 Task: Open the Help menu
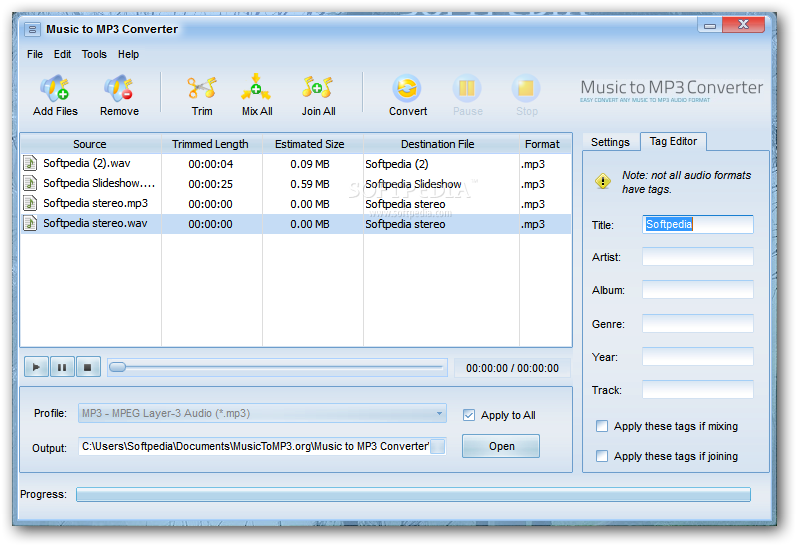coord(128,54)
